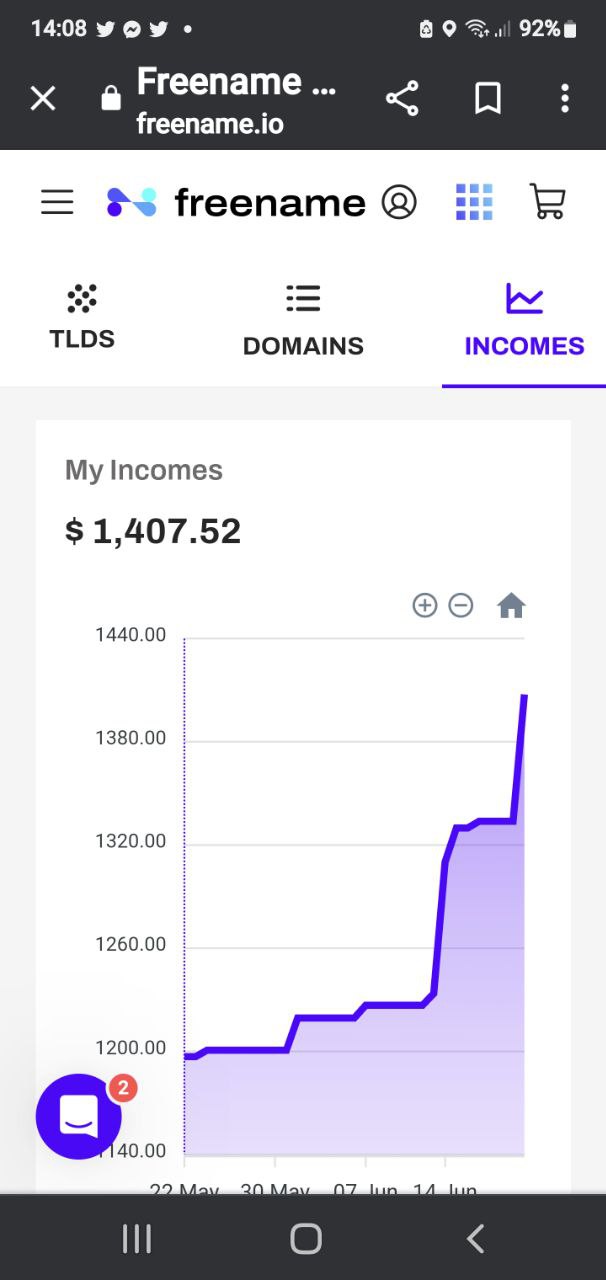Screen dimensions: 606x1280
Task: Open the hamburger navigation menu
Action: pyautogui.click(x=57, y=203)
